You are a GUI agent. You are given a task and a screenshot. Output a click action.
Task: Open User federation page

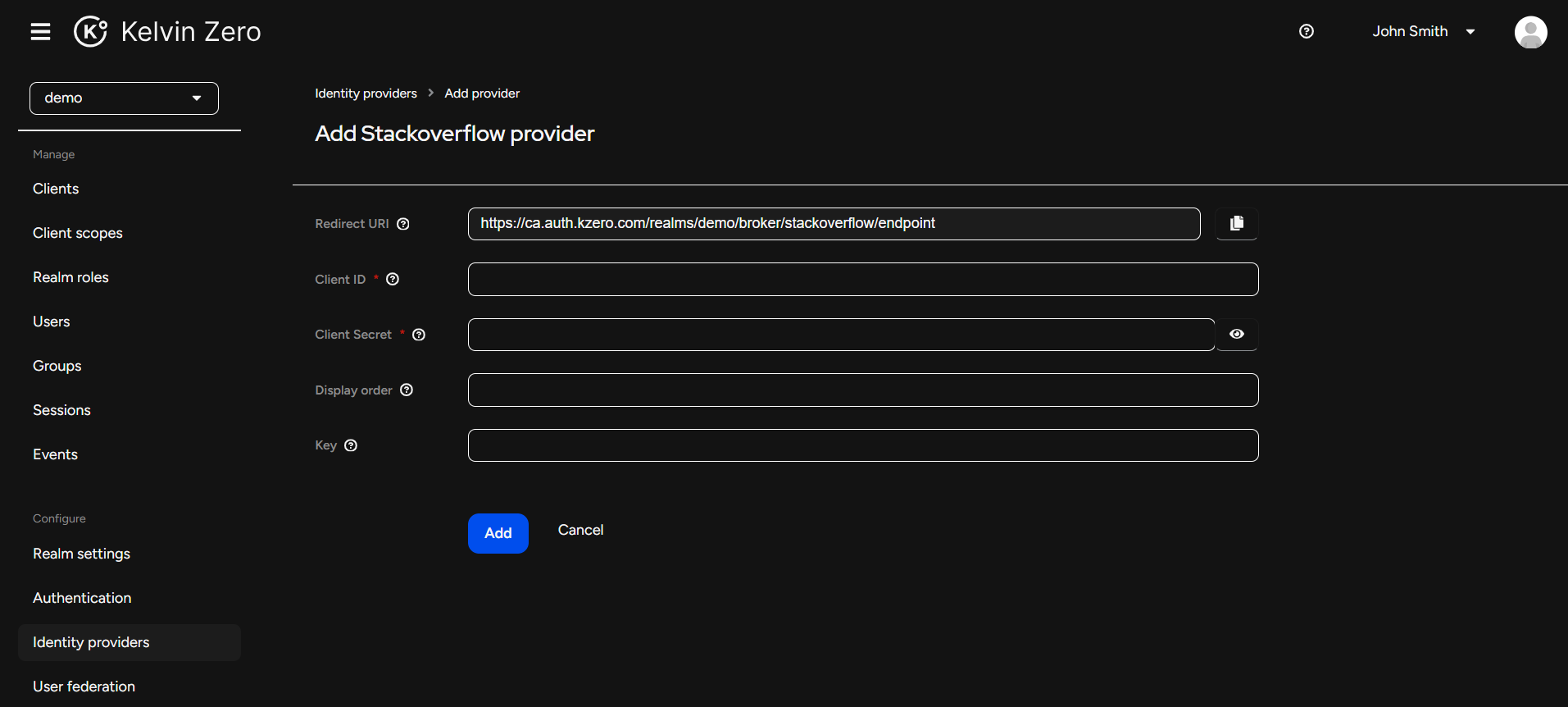(84, 686)
